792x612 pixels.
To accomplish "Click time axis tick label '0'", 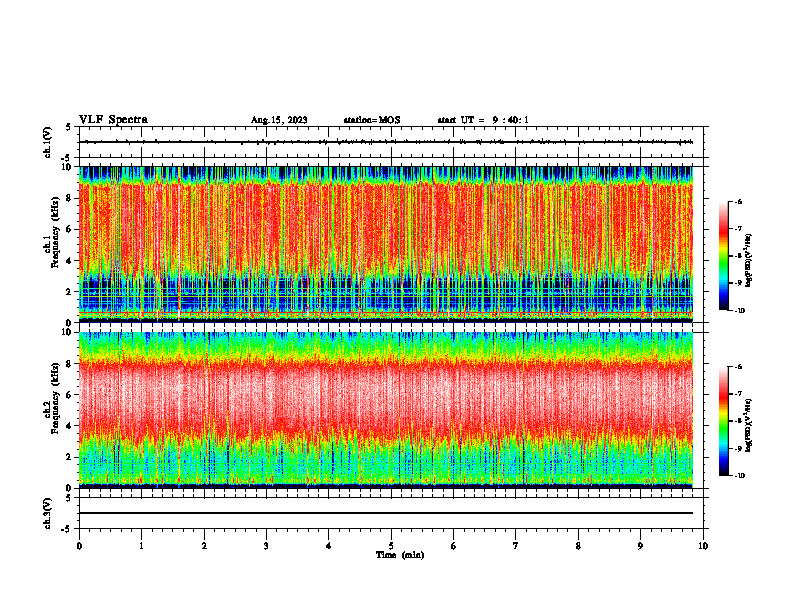I will [x=79, y=546].
